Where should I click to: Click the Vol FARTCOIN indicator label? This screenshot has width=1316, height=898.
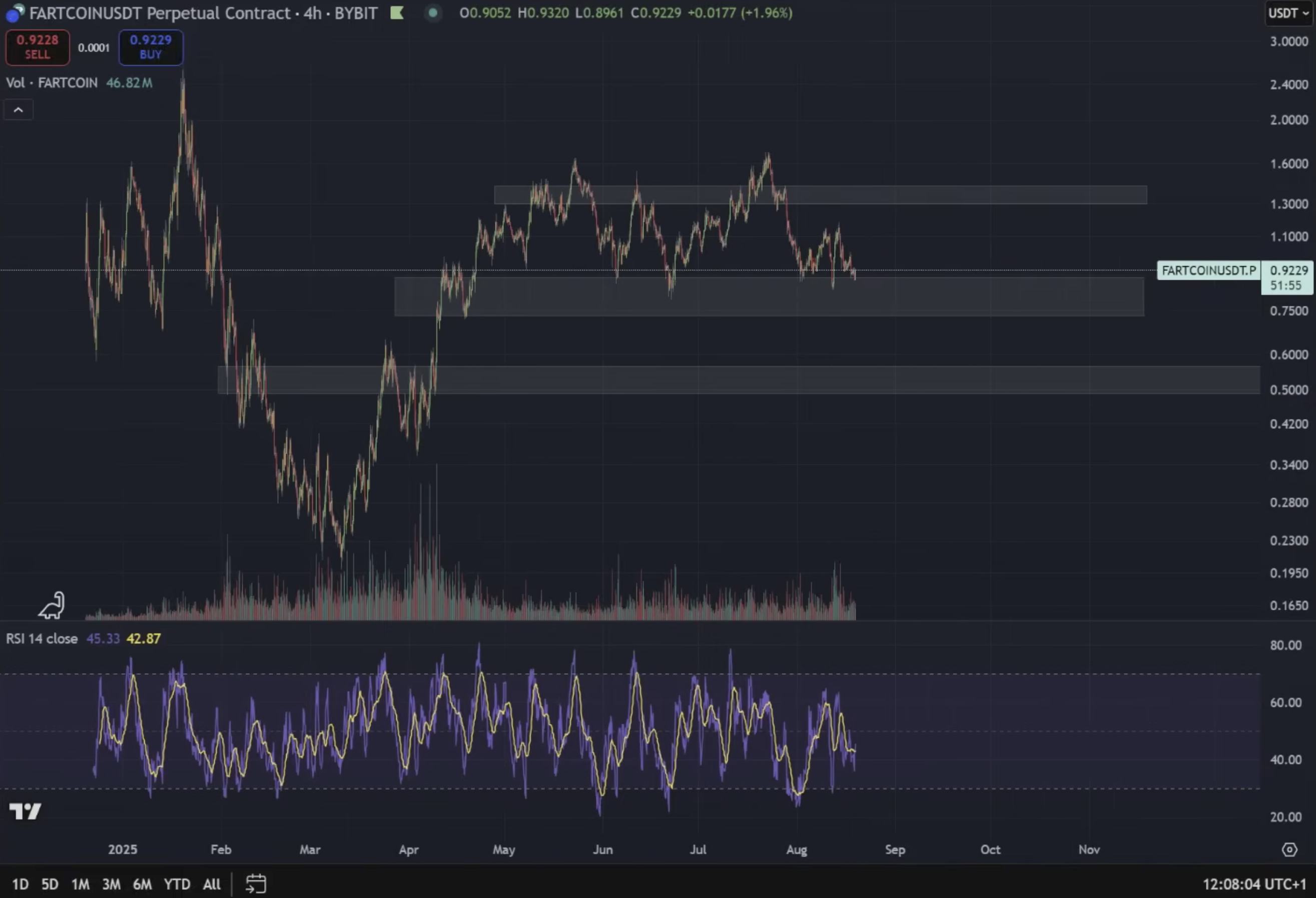tap(52, 83)
